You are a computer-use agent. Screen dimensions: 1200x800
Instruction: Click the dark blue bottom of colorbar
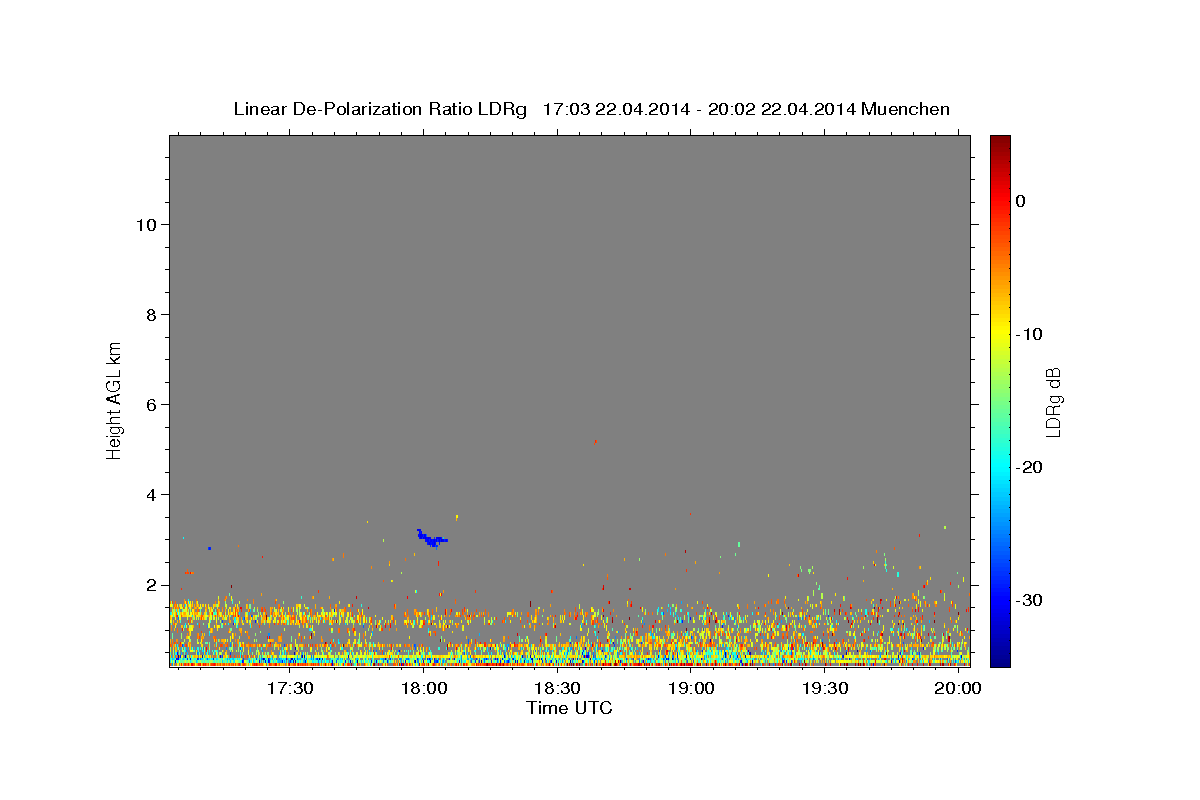pos(1000,658)
